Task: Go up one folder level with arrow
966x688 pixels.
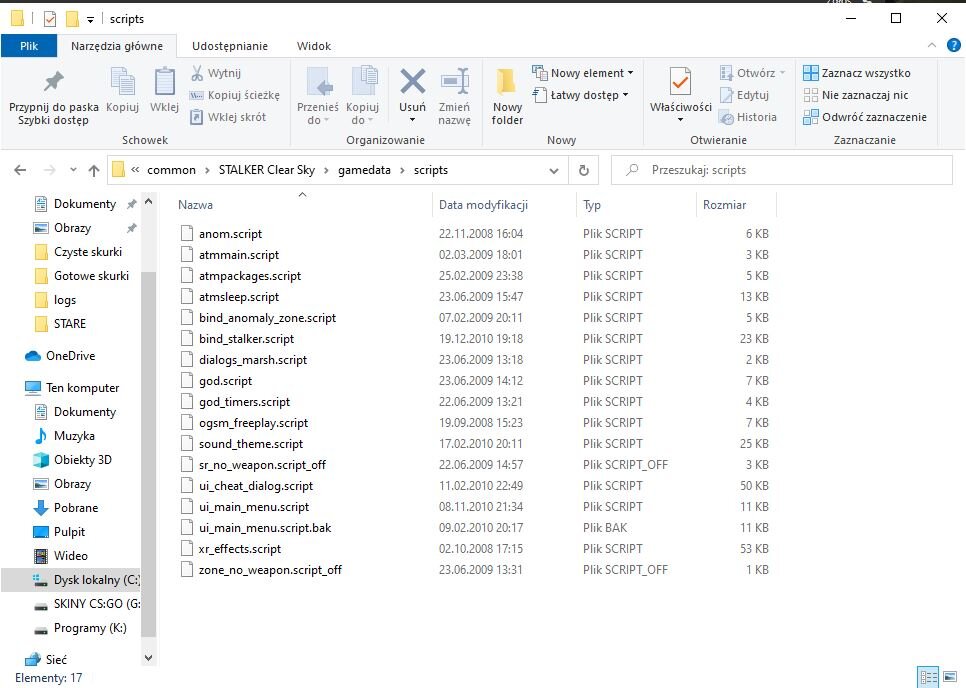Action: pos(94,170)
